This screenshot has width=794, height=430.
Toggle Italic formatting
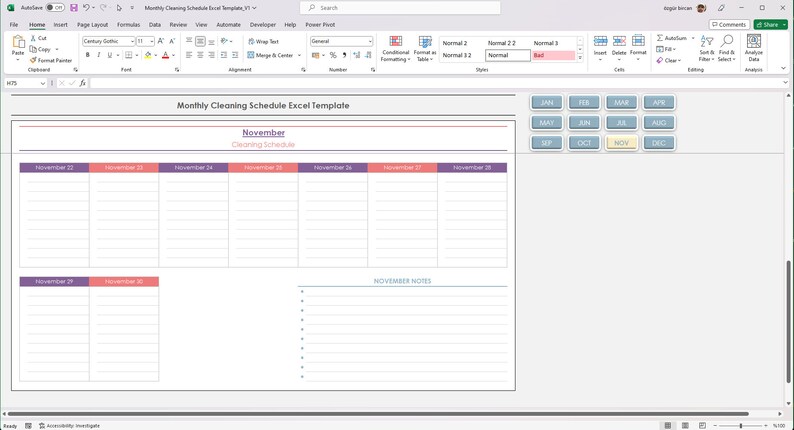click(x=98, y=55)
